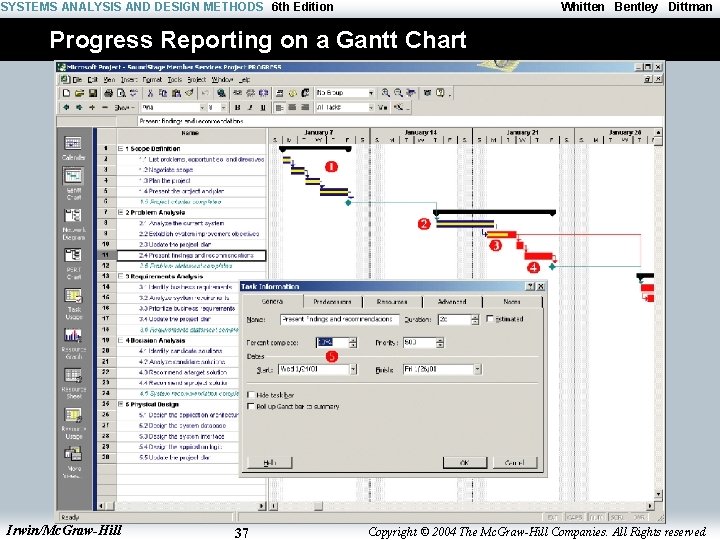Click the Show Subtasks plus icon
Viewport: 720px width, 540px height.
pos(92,107)
